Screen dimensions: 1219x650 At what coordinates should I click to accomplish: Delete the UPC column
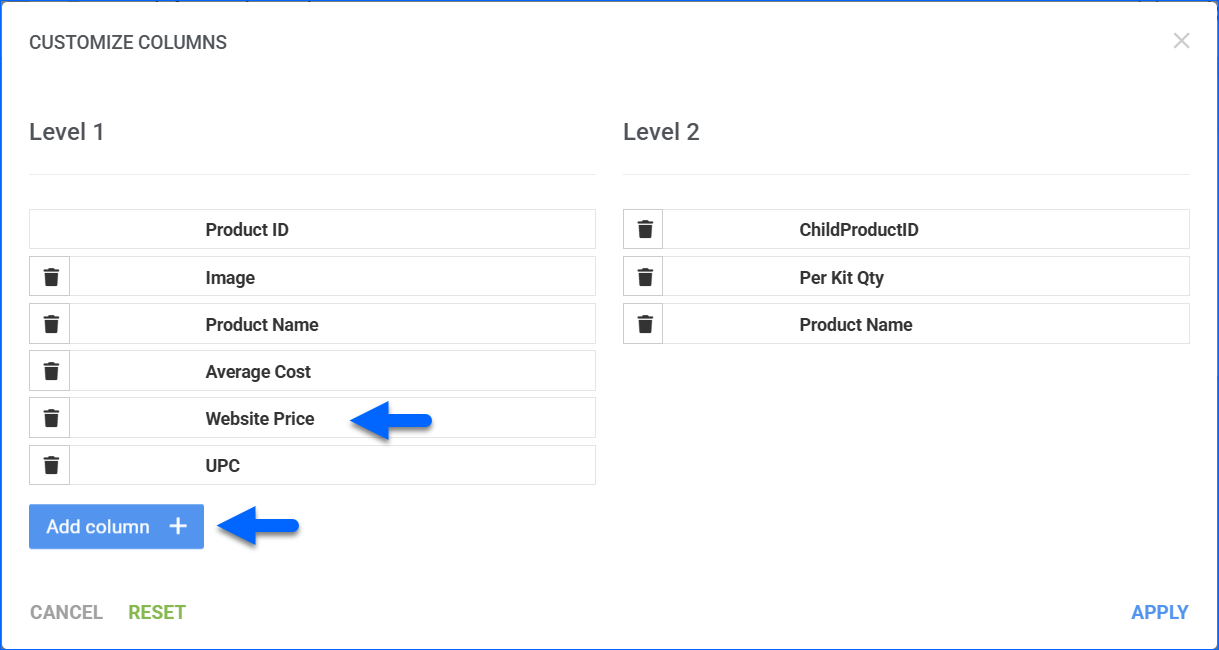coord(51,465)
